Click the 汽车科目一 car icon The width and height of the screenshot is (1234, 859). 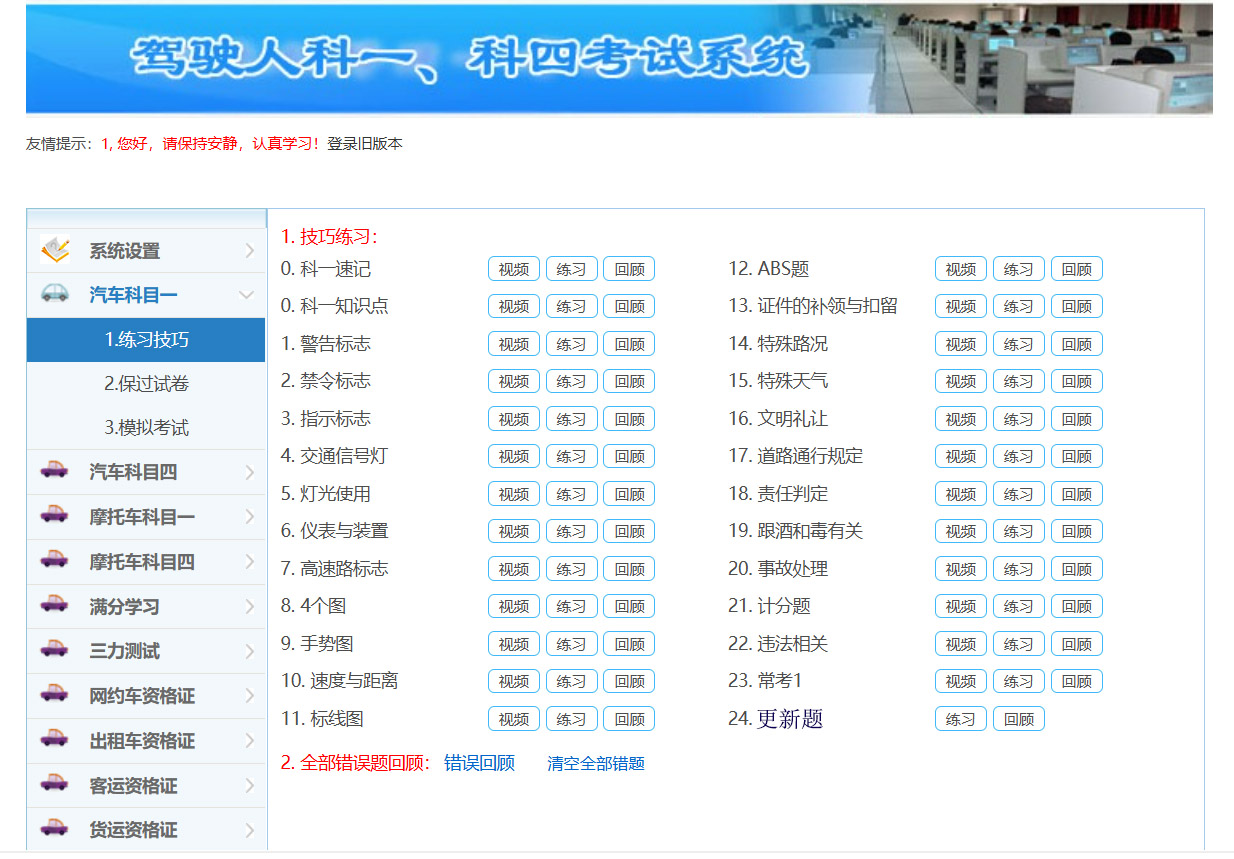55,293
